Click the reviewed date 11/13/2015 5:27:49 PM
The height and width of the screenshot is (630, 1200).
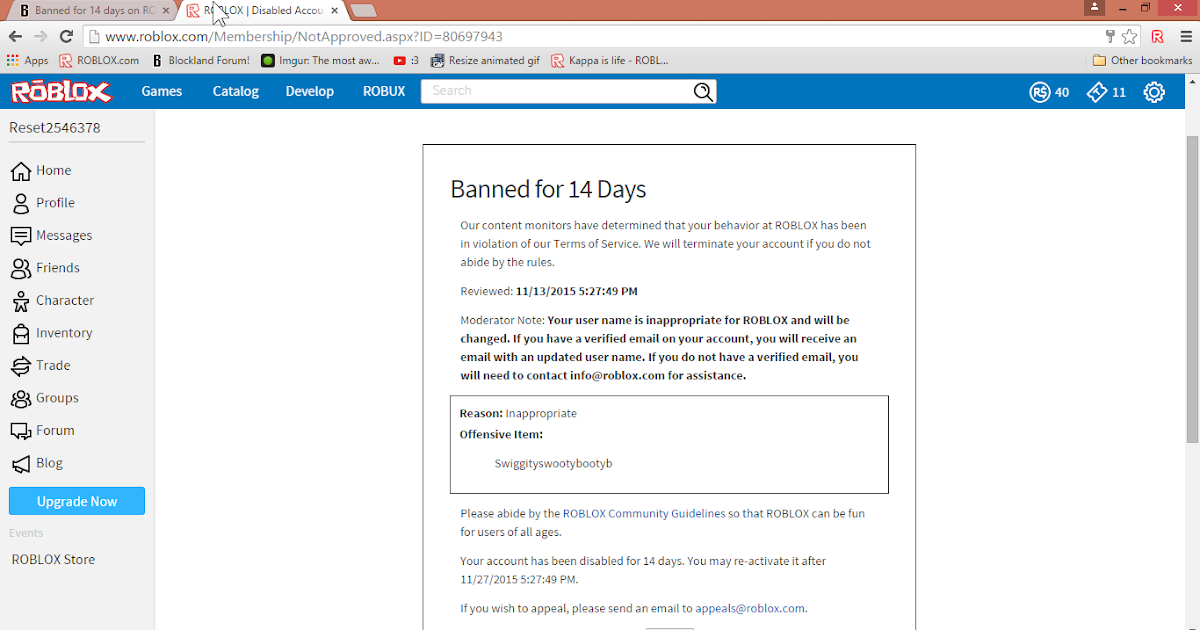click(x=576, y=292)
